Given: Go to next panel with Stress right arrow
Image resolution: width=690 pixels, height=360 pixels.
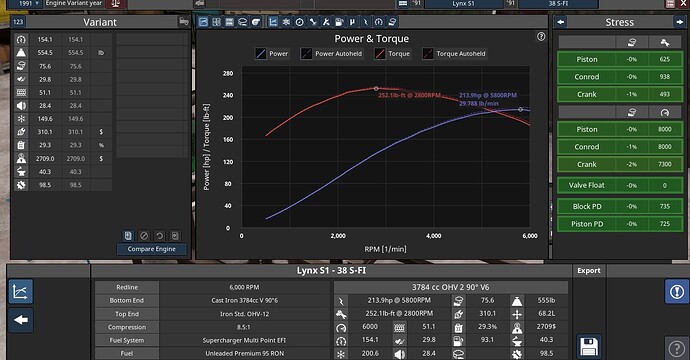Looking at the screenshot, I should click(x=678, y=22).
